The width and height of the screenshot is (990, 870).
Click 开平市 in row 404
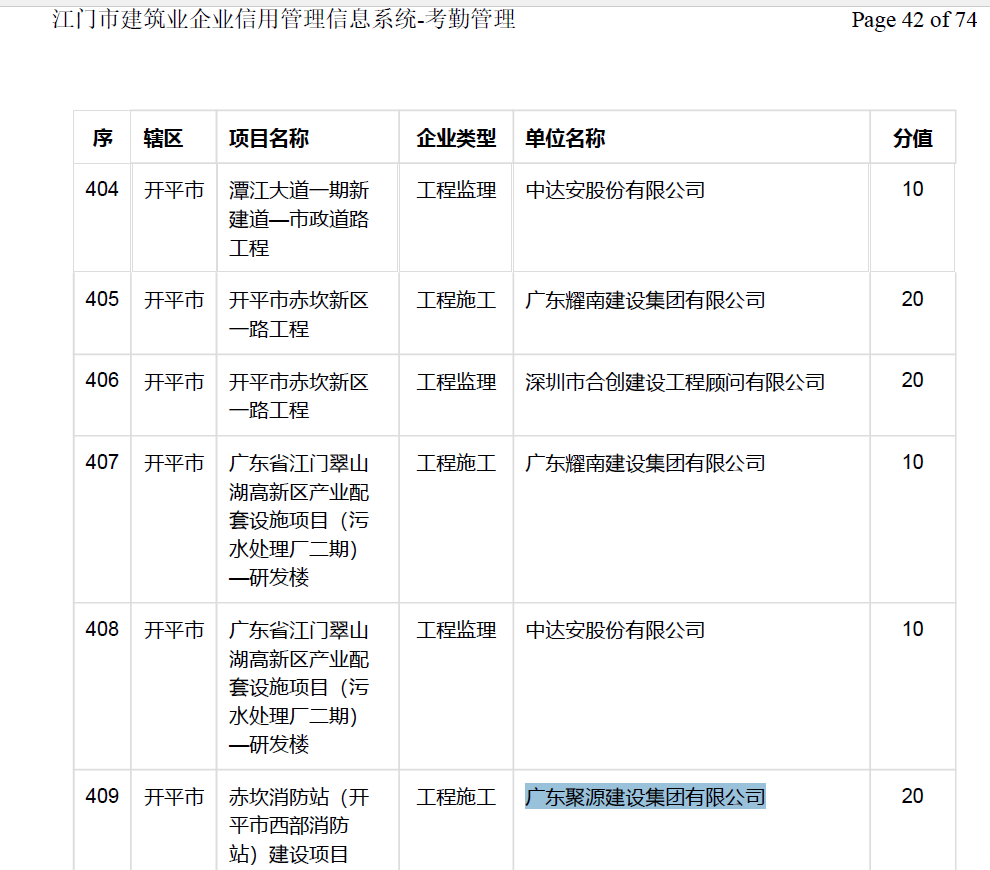click(x=174, y=190)
